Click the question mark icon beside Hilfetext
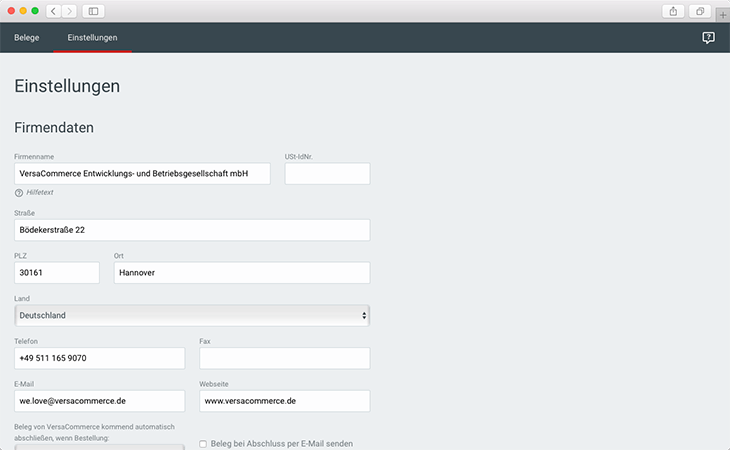 point(19,192)
